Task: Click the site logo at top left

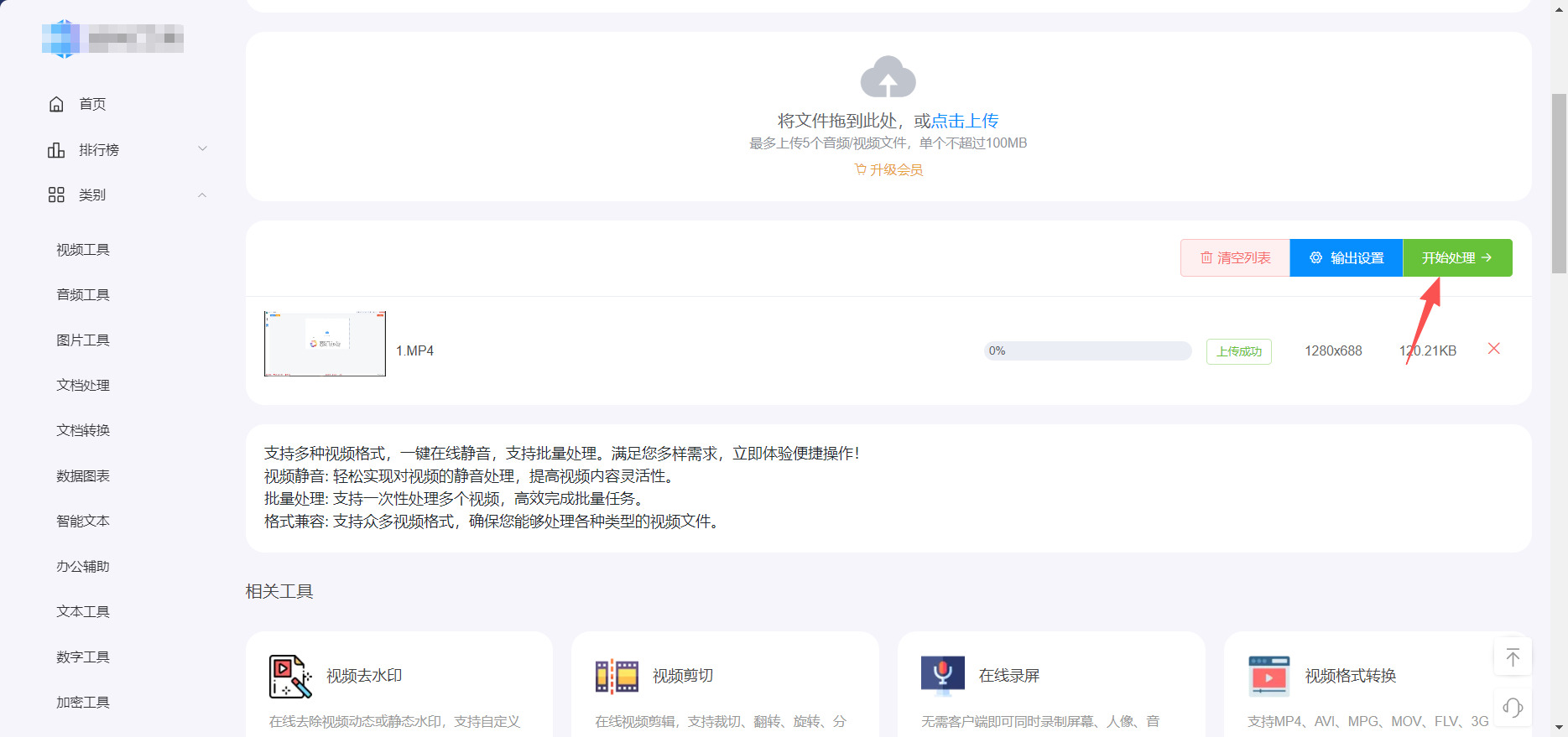Action: click(x=112, y=39)
